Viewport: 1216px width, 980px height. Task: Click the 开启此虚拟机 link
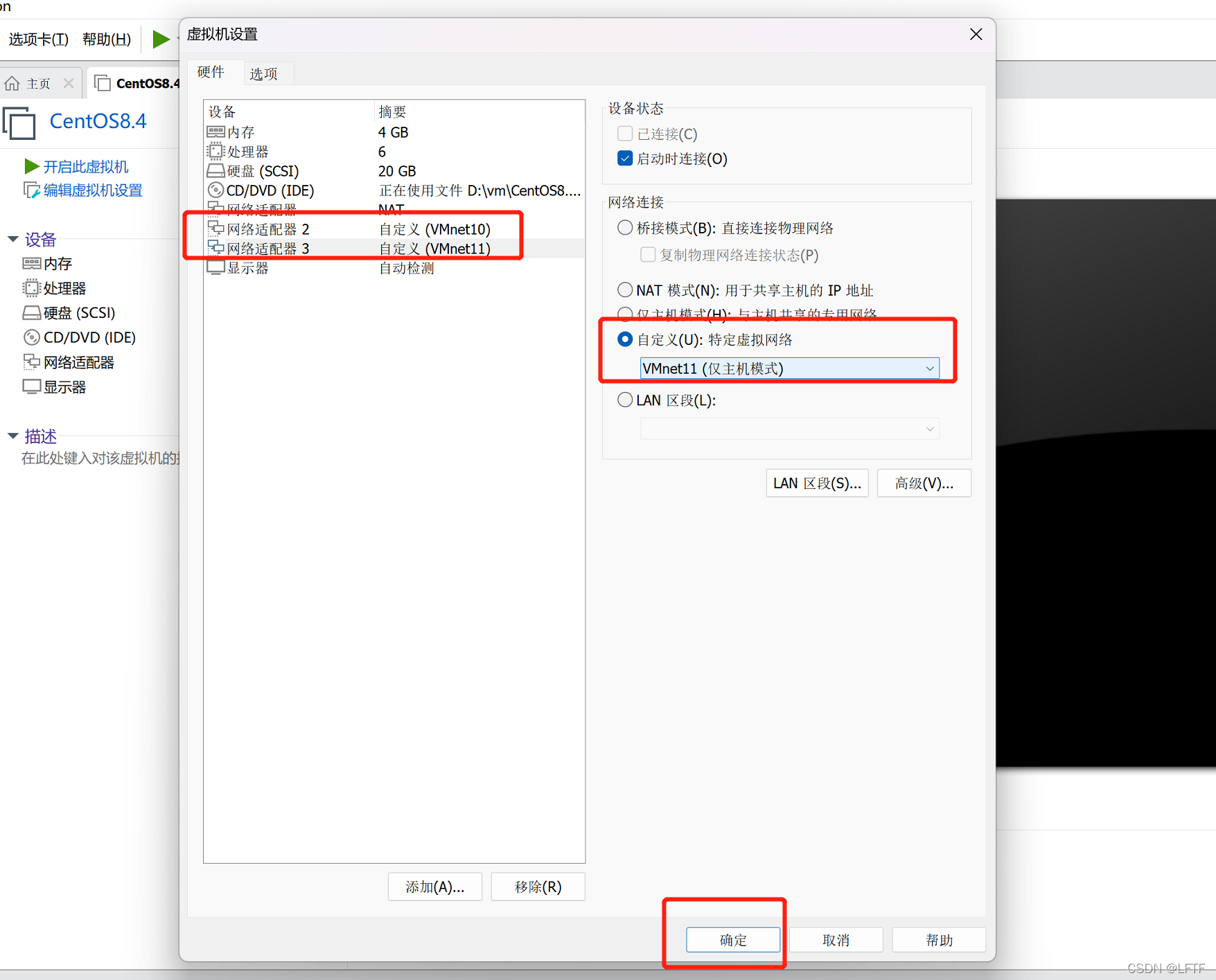point(86,166)
